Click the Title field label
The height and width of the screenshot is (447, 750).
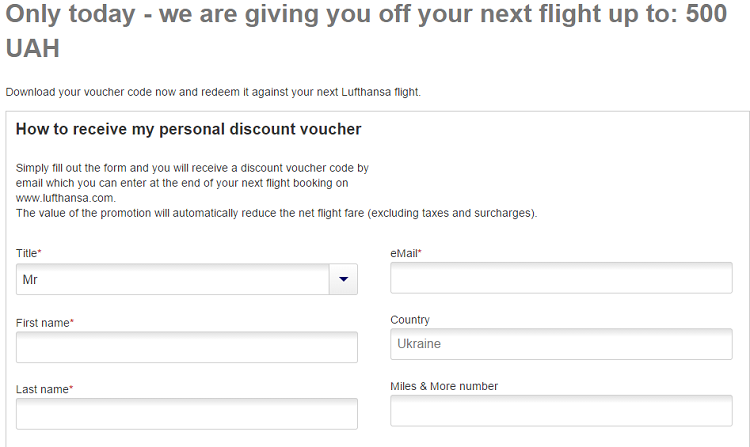coord(28,254)
